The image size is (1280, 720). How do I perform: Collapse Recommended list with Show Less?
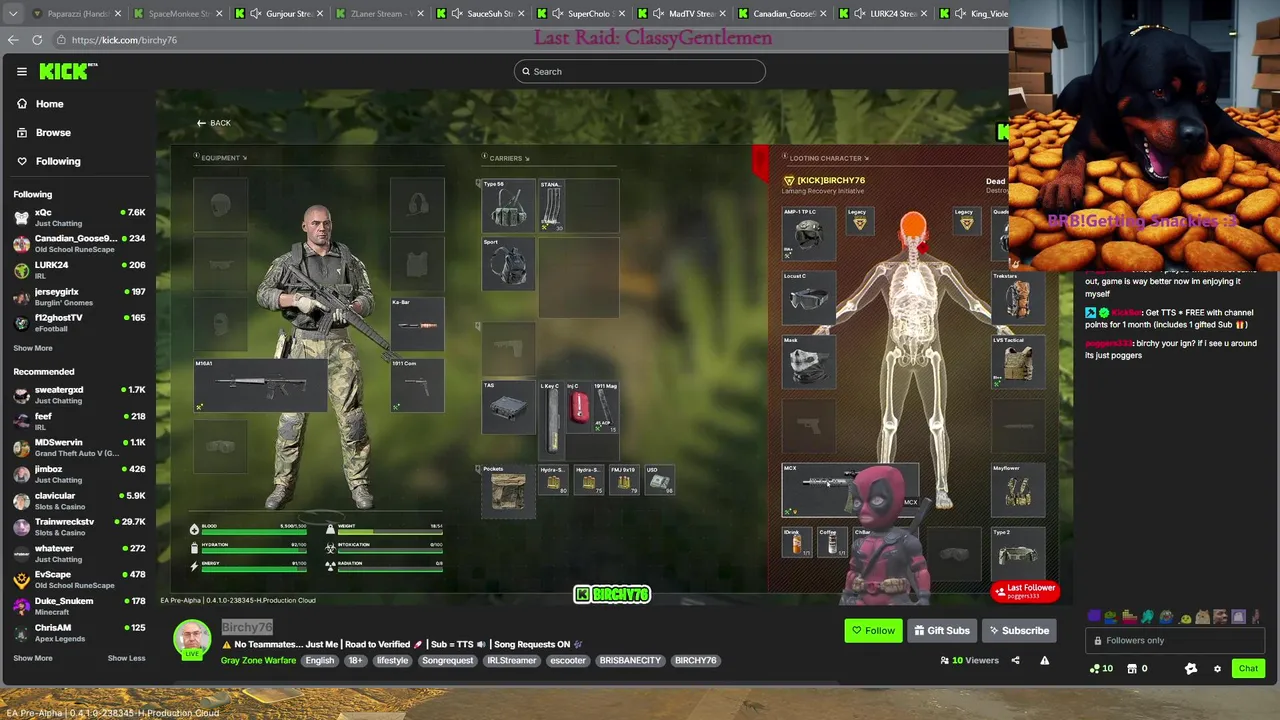[126, 658]
